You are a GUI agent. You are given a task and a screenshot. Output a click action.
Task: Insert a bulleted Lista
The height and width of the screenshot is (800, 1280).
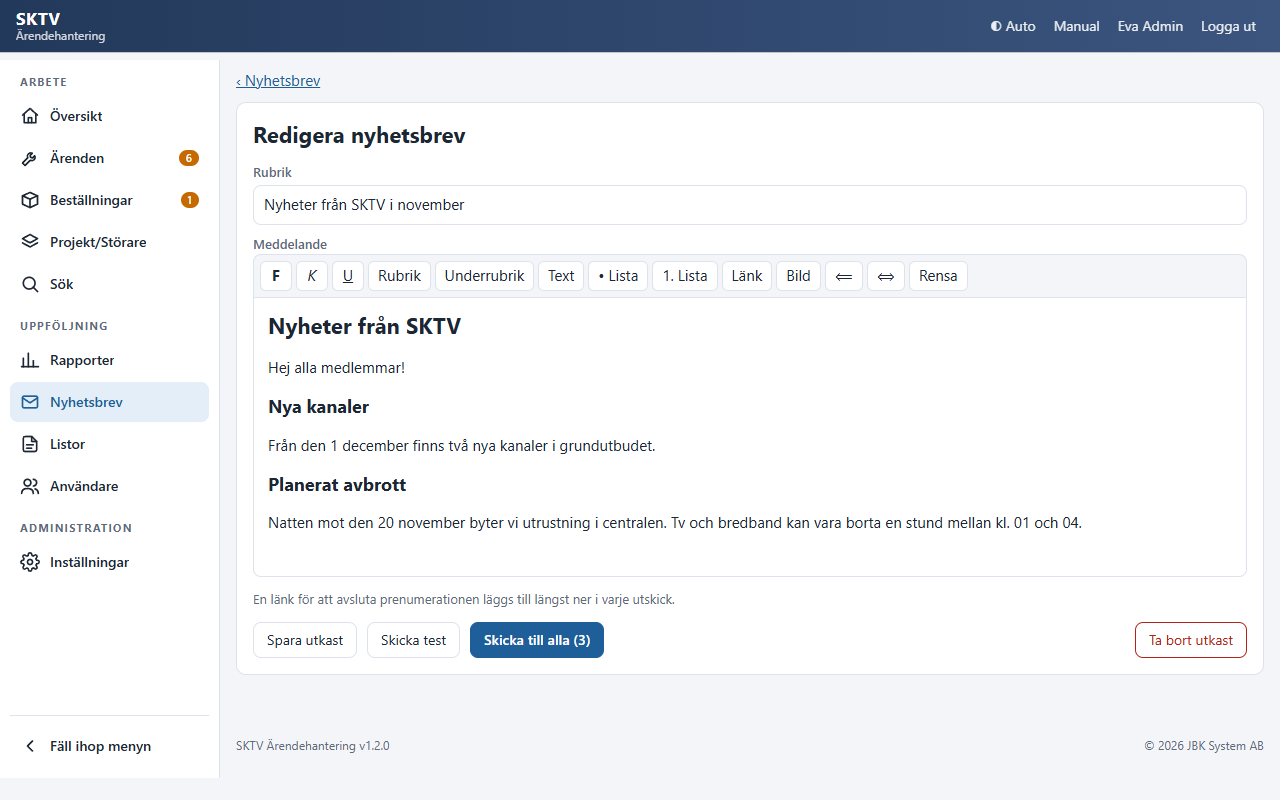[618, 276]
